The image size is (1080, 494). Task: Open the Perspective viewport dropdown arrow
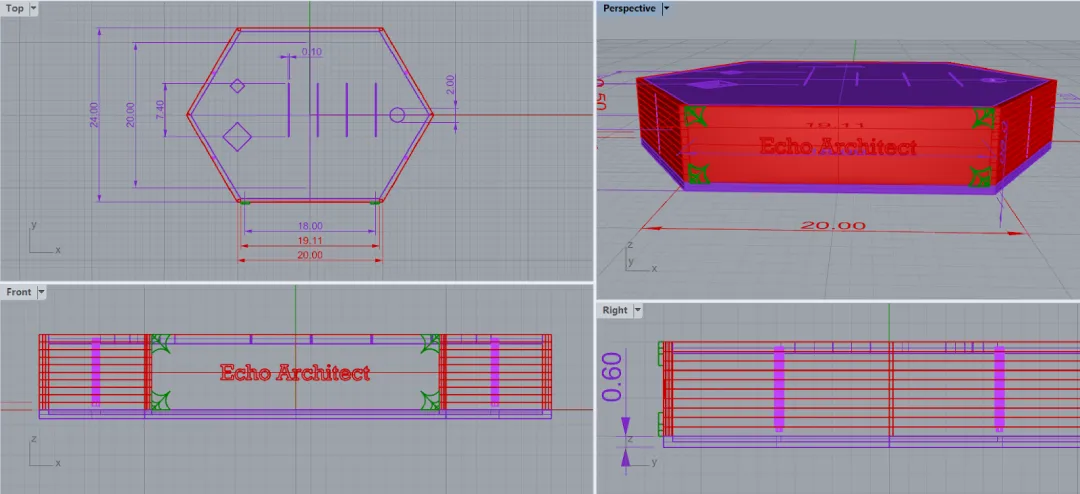pyautogui.click(x=666, y=8)
